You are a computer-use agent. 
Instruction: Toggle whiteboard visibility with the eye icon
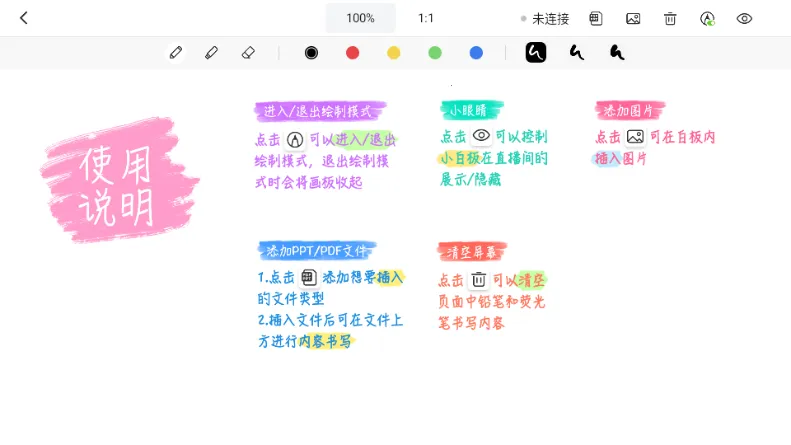point(744,18)
